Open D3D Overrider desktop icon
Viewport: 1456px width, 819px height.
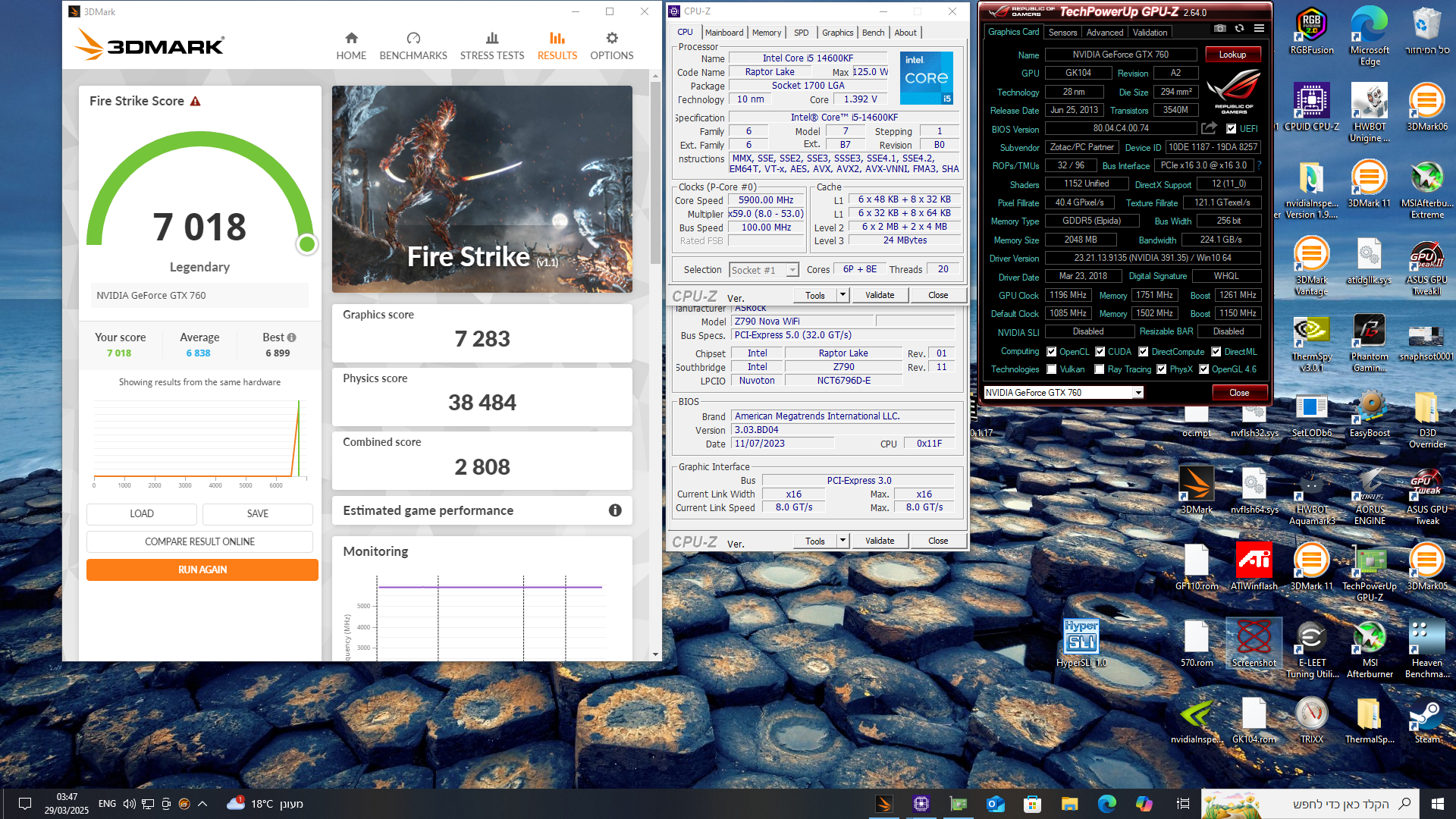(x=1427, y=419)
